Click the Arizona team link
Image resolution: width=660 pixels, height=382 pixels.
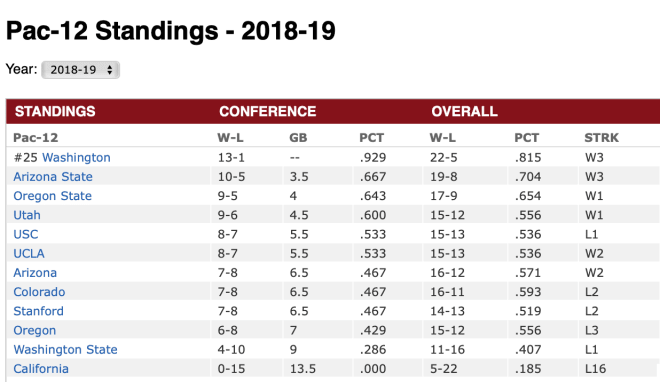point(35,273)
